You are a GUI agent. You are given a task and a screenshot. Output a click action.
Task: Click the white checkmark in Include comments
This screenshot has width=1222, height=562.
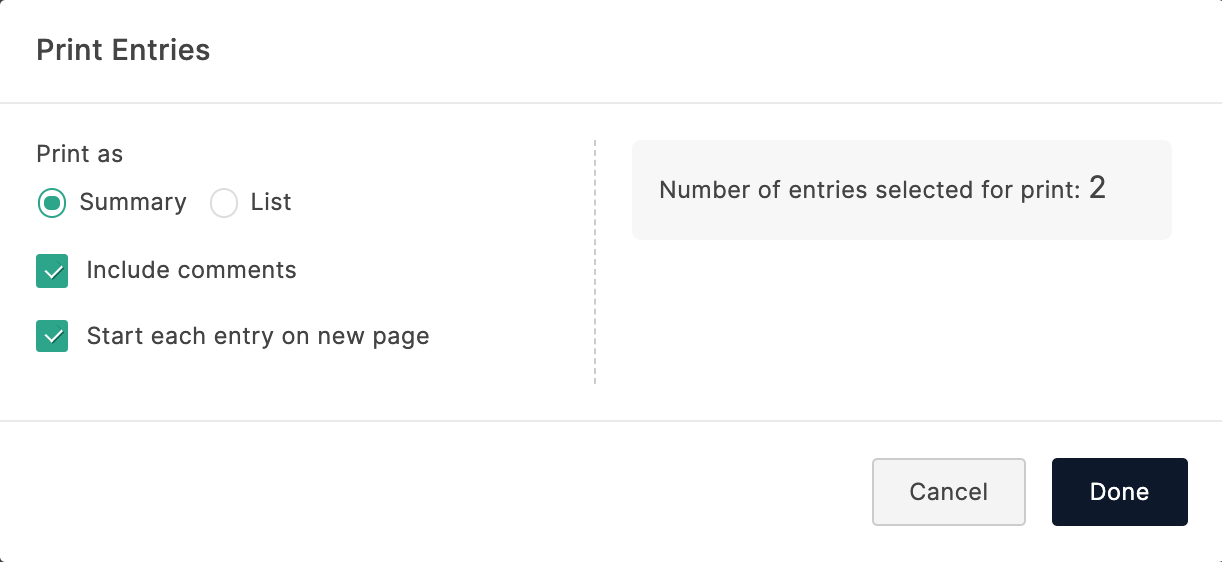pyautogui.click(x=52, y=271)
